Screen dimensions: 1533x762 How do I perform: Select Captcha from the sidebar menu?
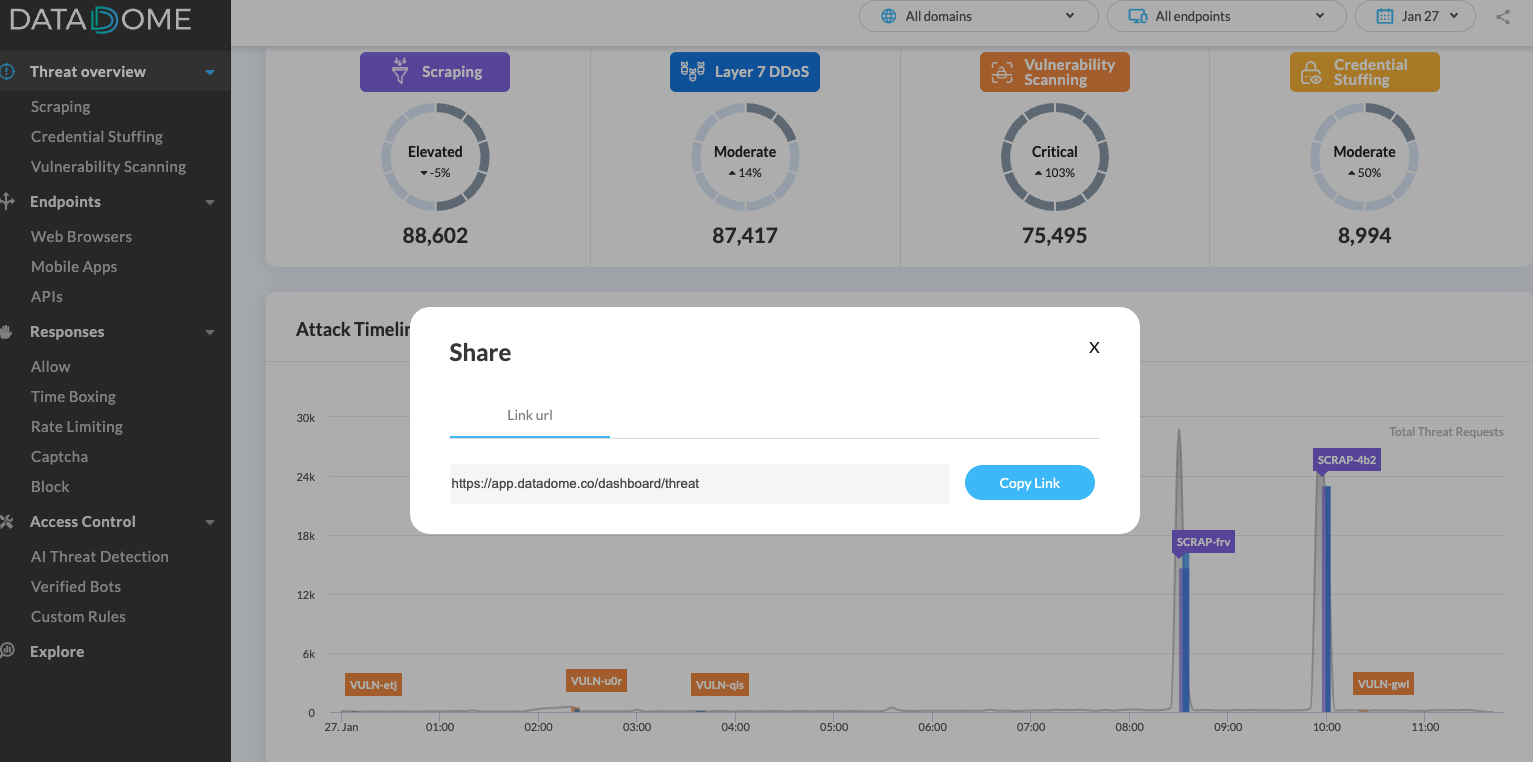pyautogui.click(x=58, y=456)
